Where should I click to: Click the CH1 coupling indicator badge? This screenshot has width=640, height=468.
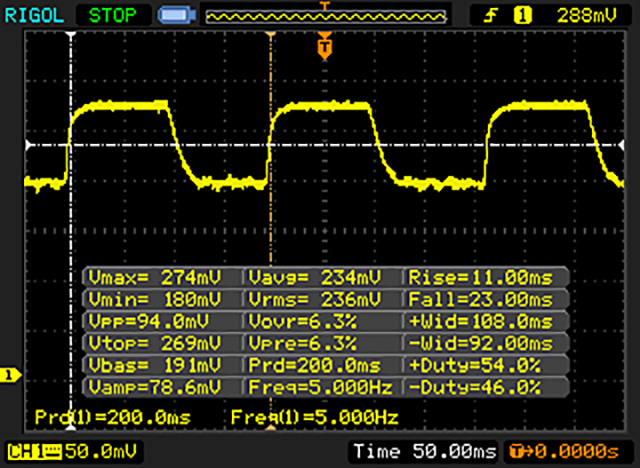coord(34,452)
